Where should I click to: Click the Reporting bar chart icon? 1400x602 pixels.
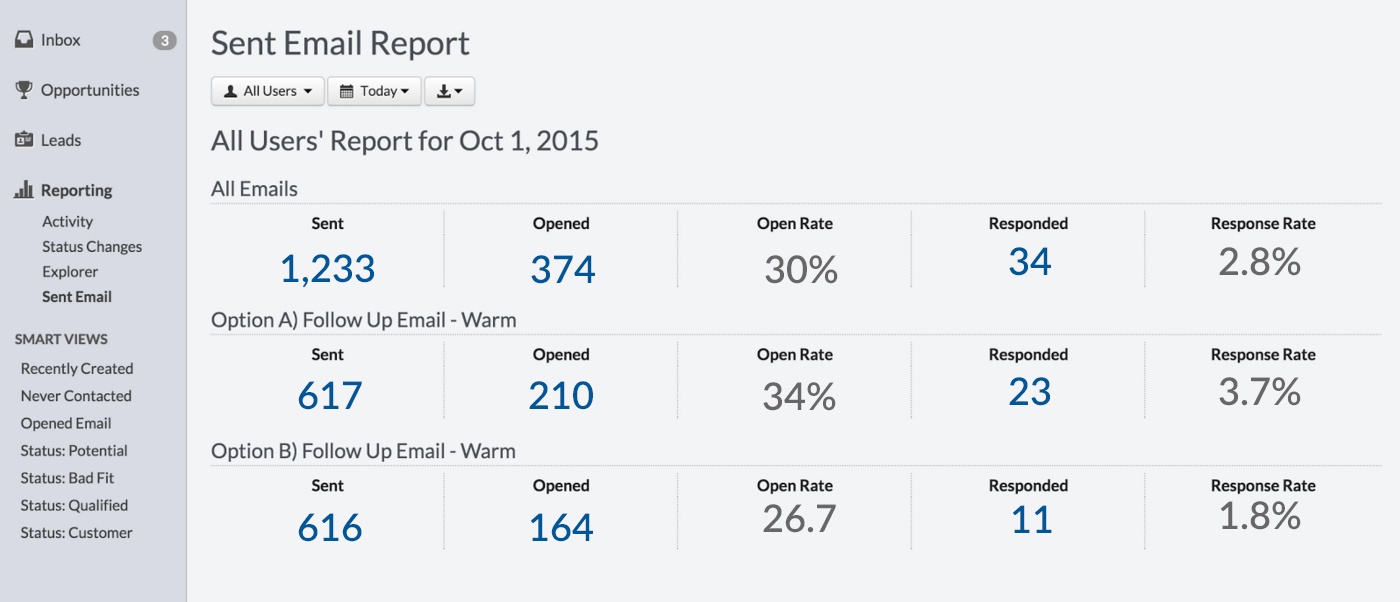click(x=25, y=190)
